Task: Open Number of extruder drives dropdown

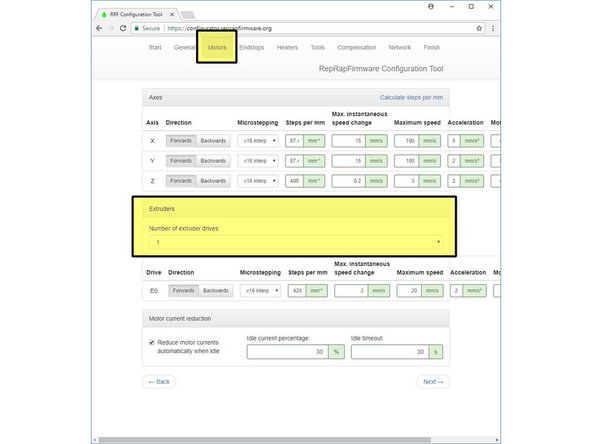Action: [x=296, y=242]
